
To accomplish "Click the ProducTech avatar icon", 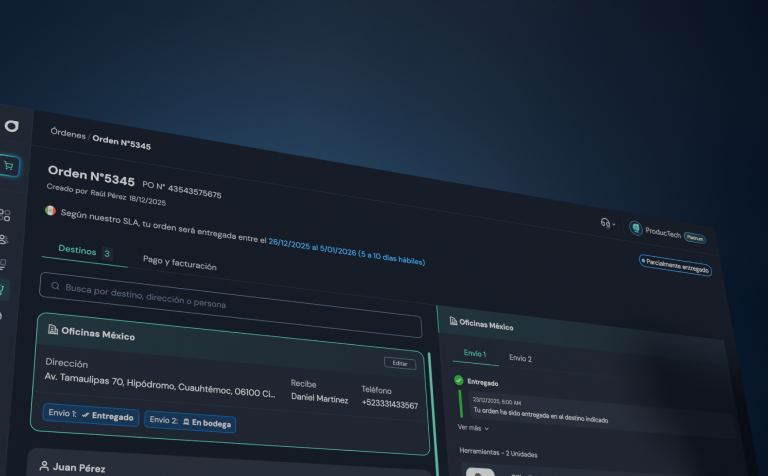I will (x=636, y=228).
